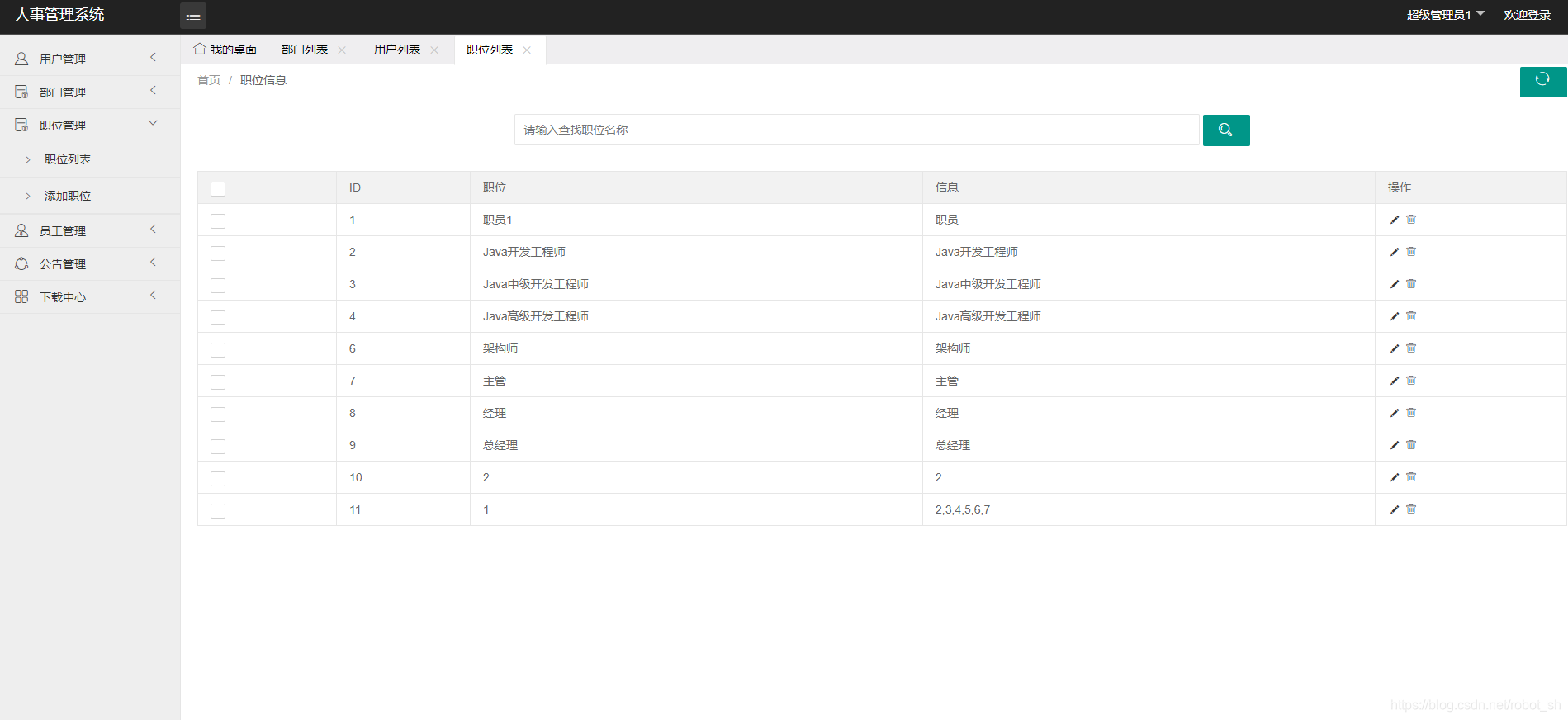Edit the 经理 row (ID 8) pencil icon
The height and width of the screenshot is (720, 1568).
point(1395,413)
